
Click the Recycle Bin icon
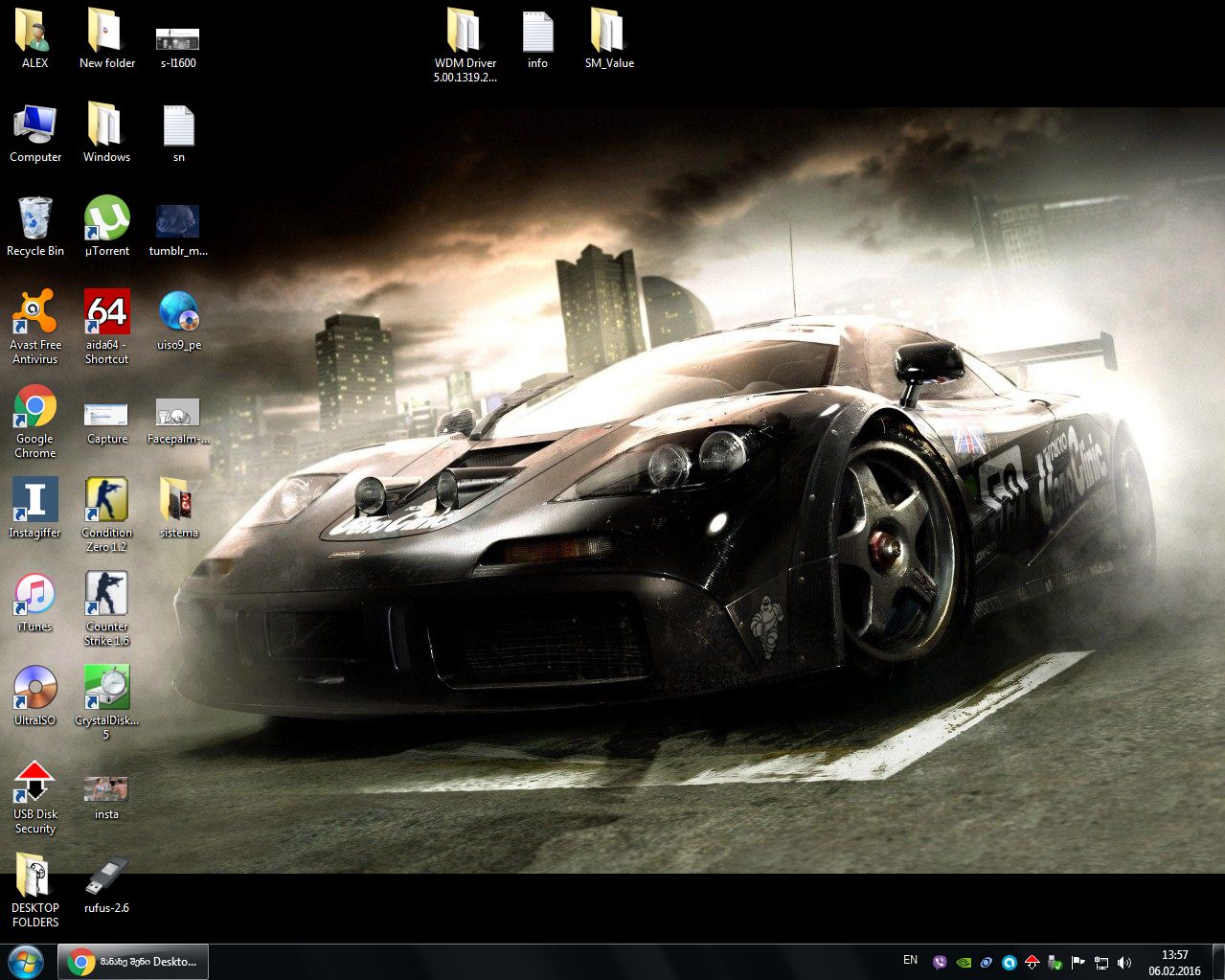pyautogui.click(x=34, y=220)
